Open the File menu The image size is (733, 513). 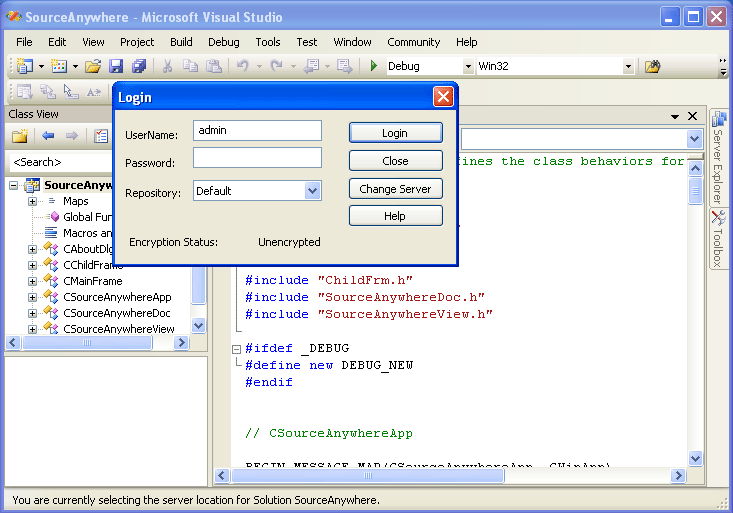click(24, 42)
